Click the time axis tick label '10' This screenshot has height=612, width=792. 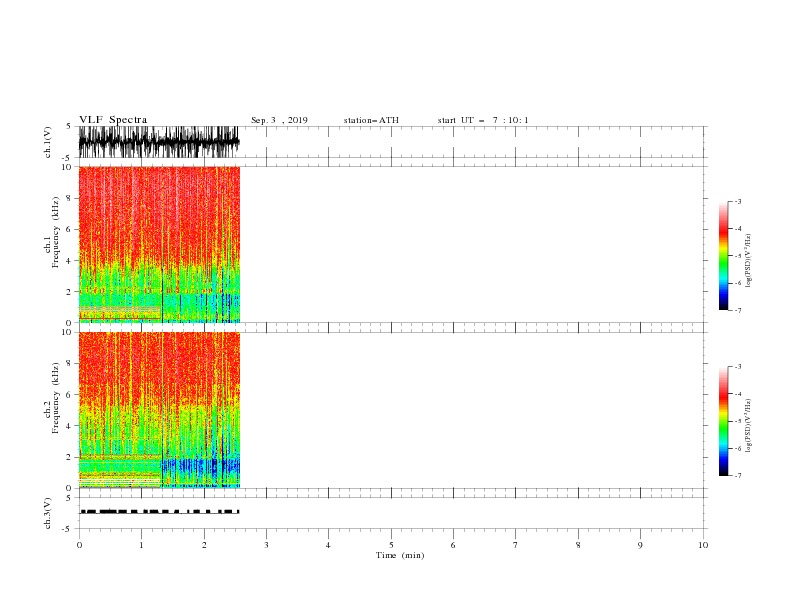(x=703, y=545)
